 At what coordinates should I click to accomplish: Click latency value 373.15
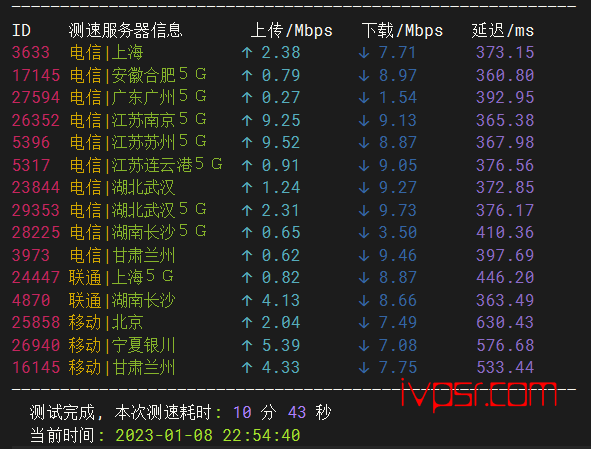(x=505, y=52)
